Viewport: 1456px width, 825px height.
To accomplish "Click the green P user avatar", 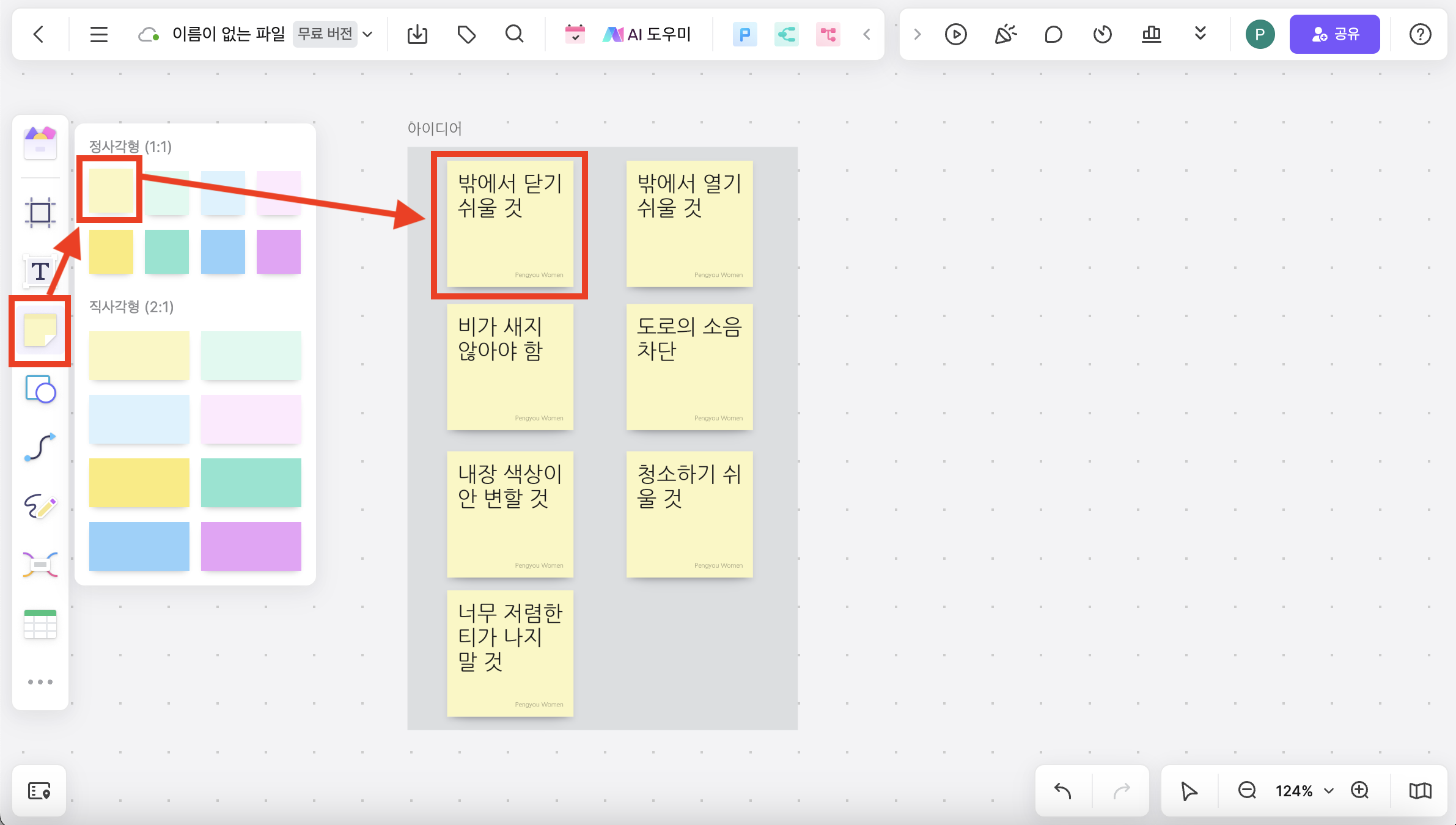I will click(x=1260, y=34).
